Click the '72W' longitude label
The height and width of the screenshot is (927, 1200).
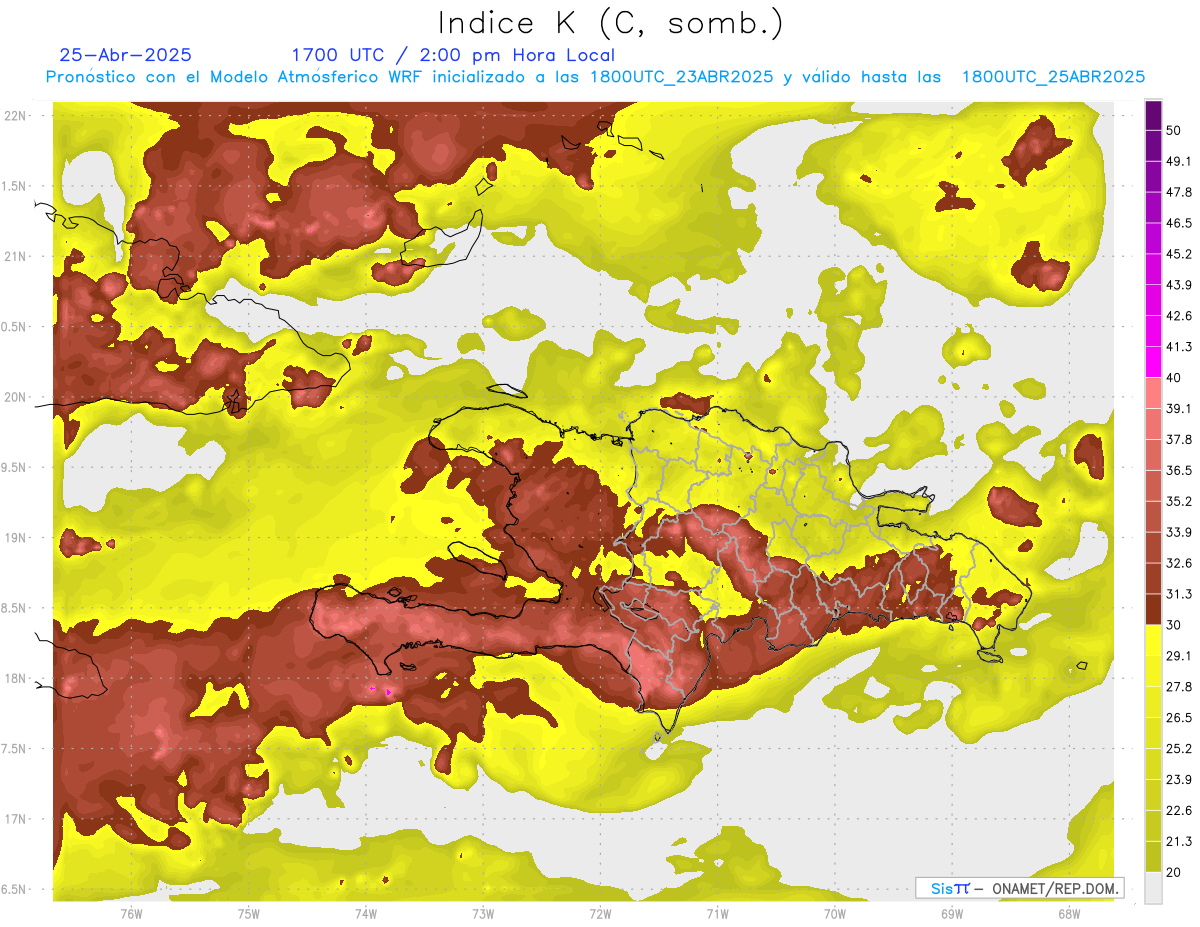(600, 914)
